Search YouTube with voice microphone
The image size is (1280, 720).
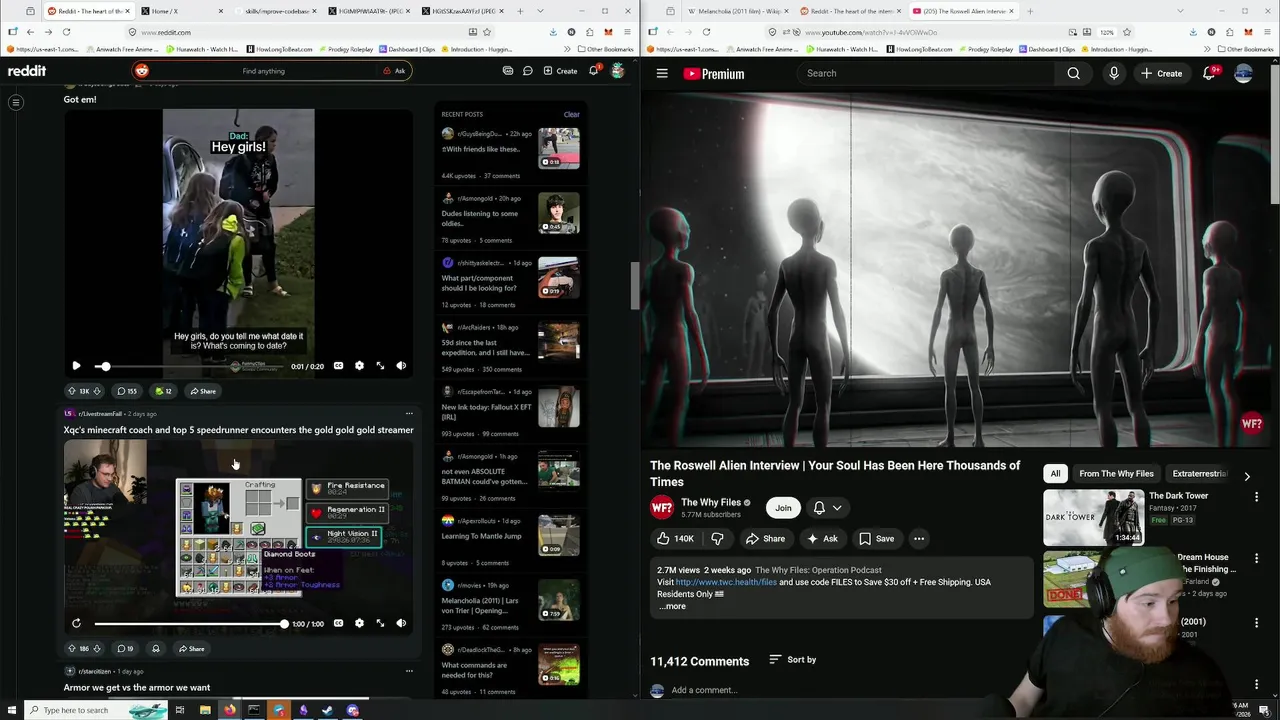1114,73
